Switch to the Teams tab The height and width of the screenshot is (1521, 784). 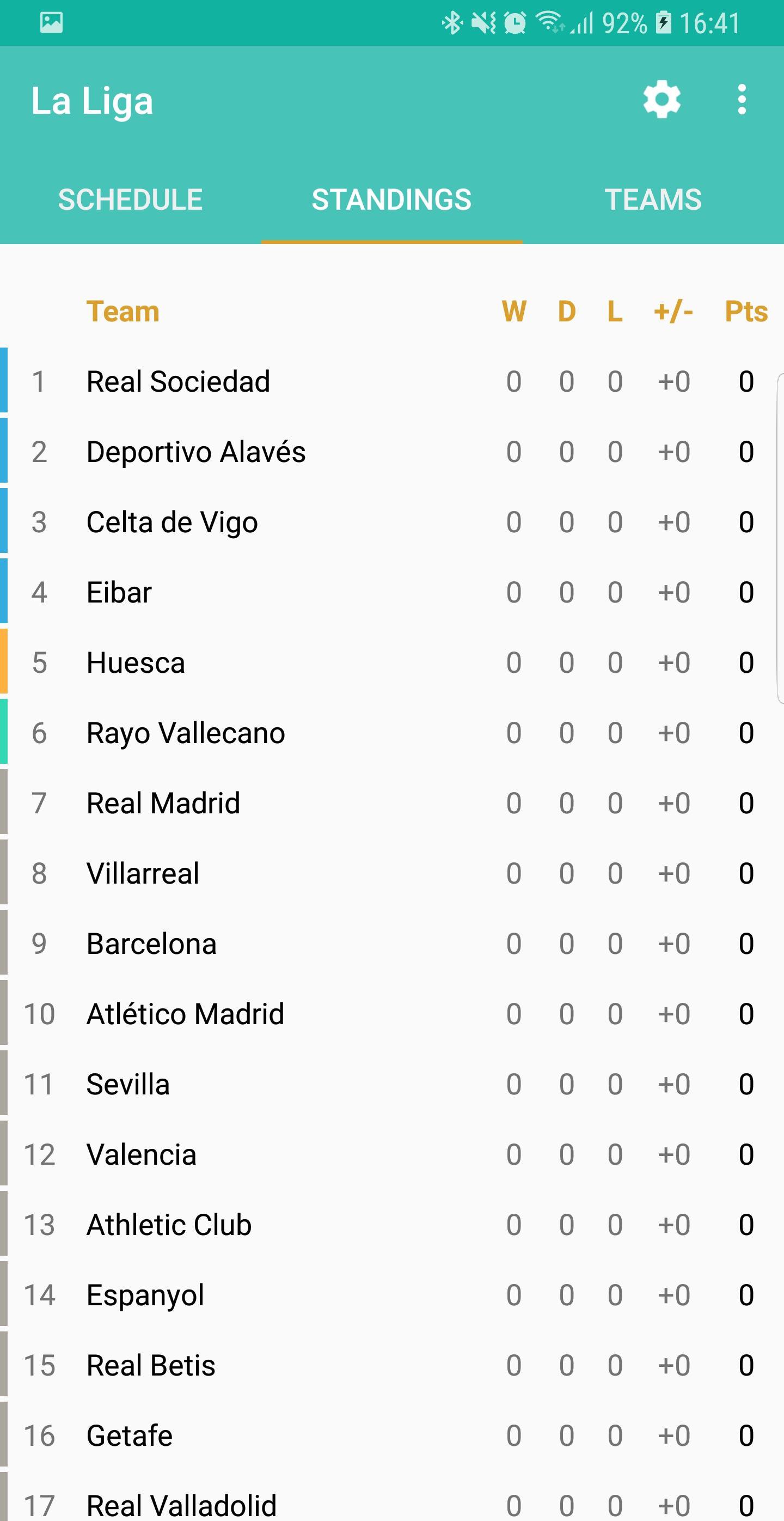(x=653, y=199)
